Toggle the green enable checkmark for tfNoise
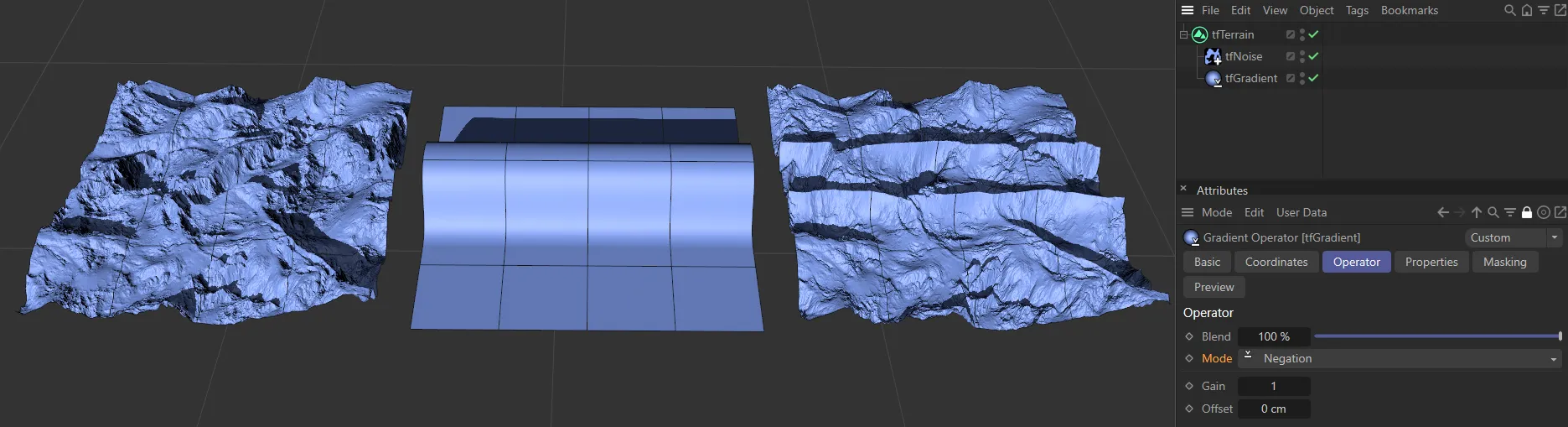The image size is (1568, 427). point(1313,56)
